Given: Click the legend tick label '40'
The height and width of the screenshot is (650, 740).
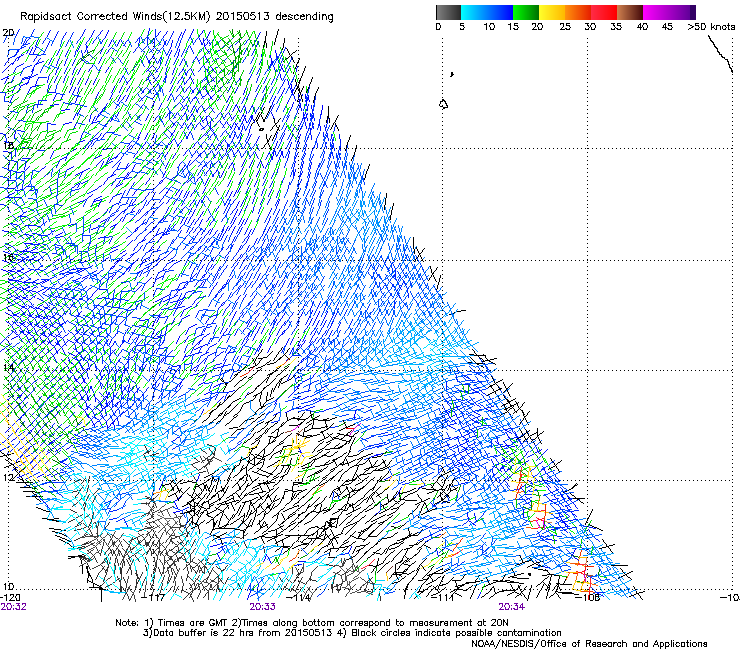Looking at the screenshot, I should tap(642, 27).
